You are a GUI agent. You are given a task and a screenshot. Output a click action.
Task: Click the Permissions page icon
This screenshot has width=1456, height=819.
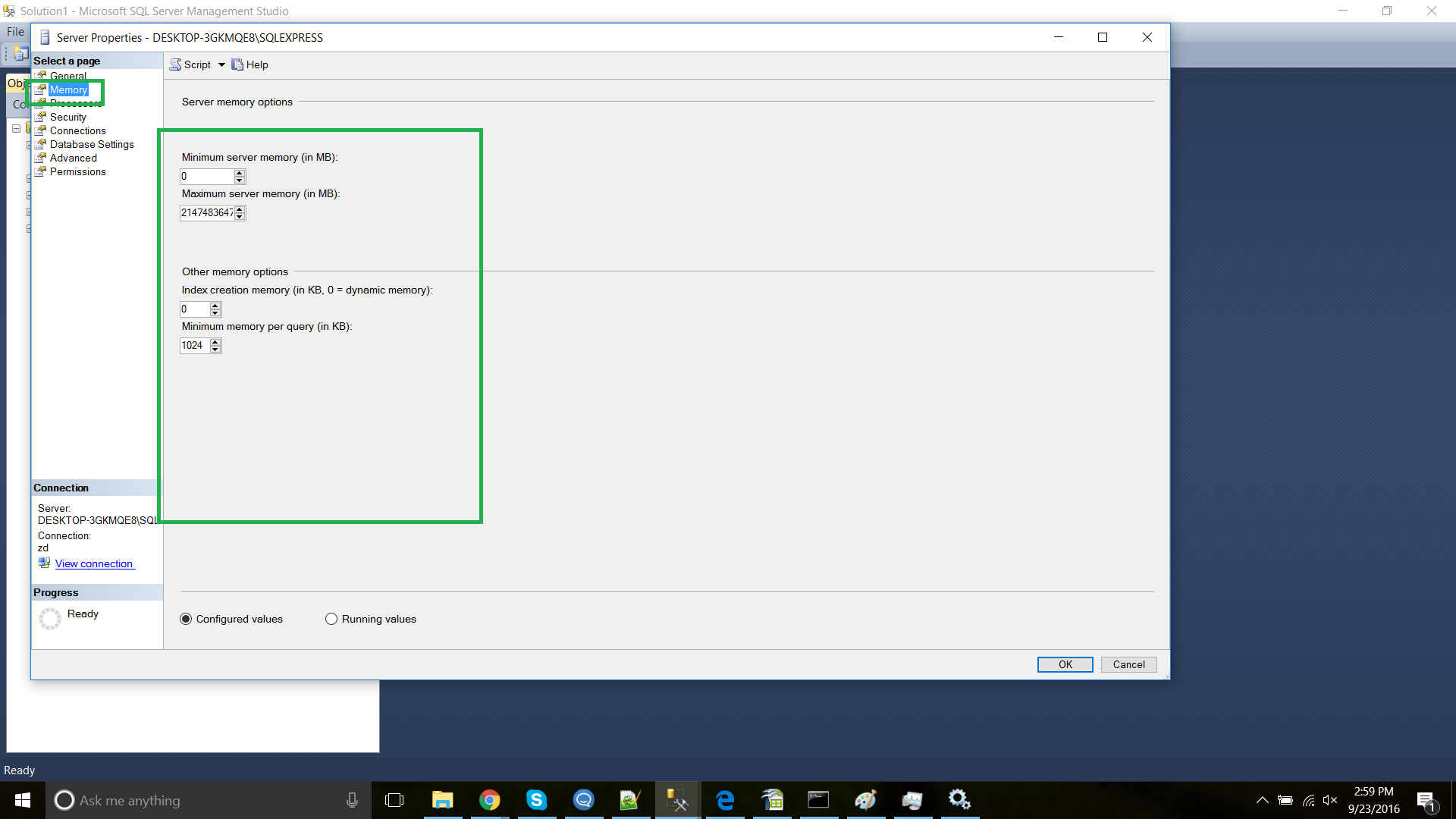point(41,171)
